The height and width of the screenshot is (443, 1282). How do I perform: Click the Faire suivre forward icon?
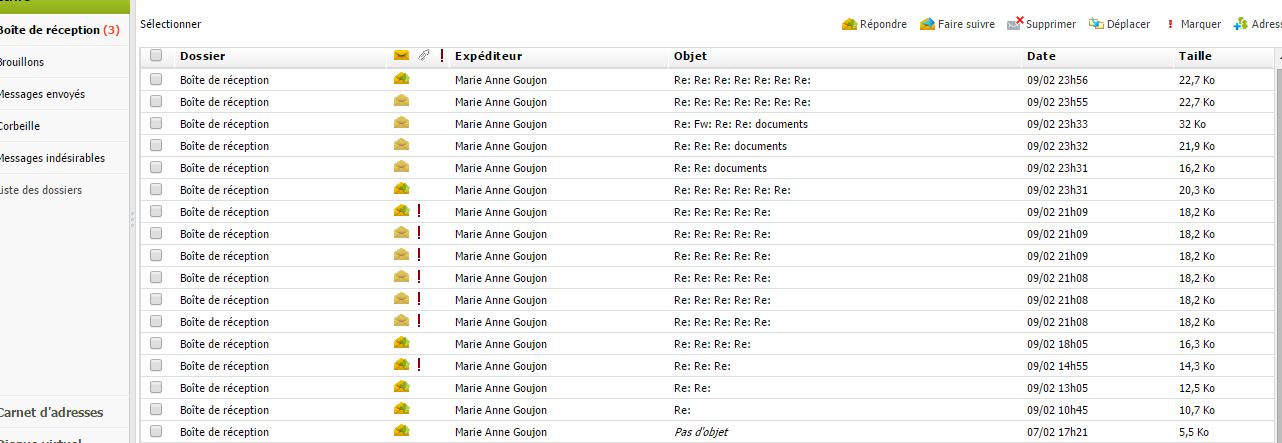(927, 24)
